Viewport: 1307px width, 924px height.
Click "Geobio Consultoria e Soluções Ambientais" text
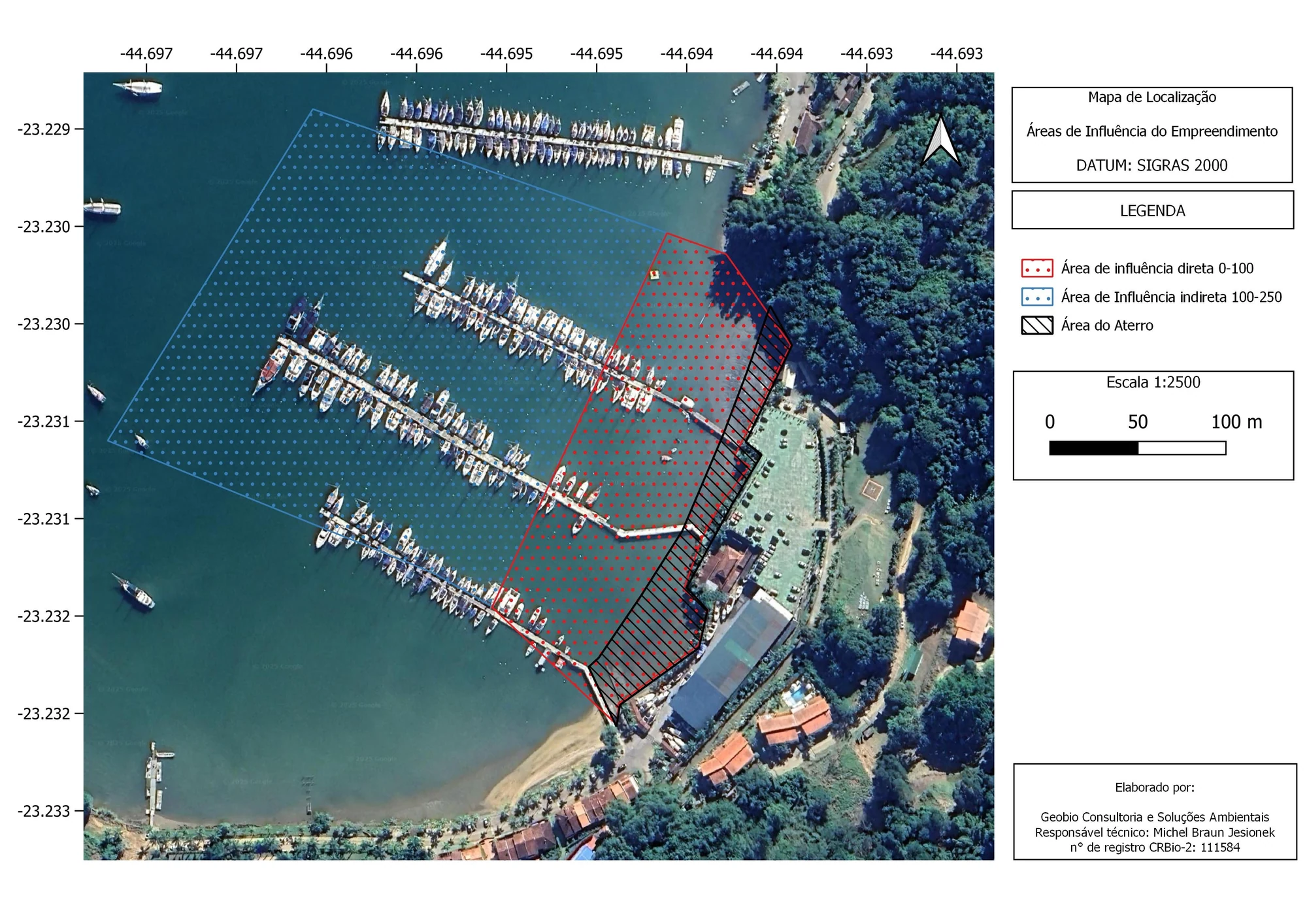(x=1155, y=817)
